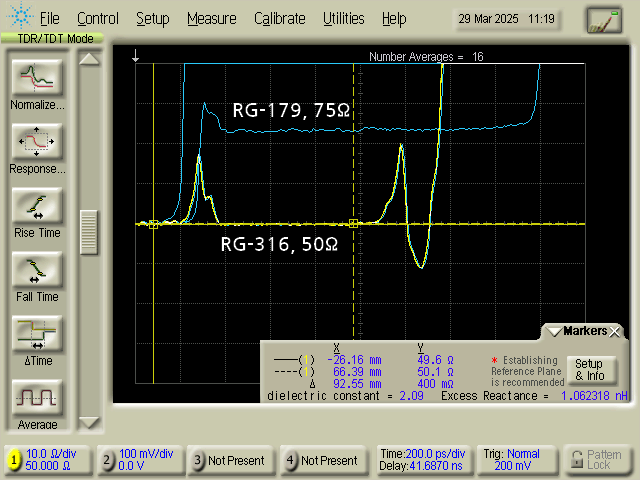Screen dimensions: 640x480
Task: Click the delta Y value 400 mΩ
Action: (435, 384)
